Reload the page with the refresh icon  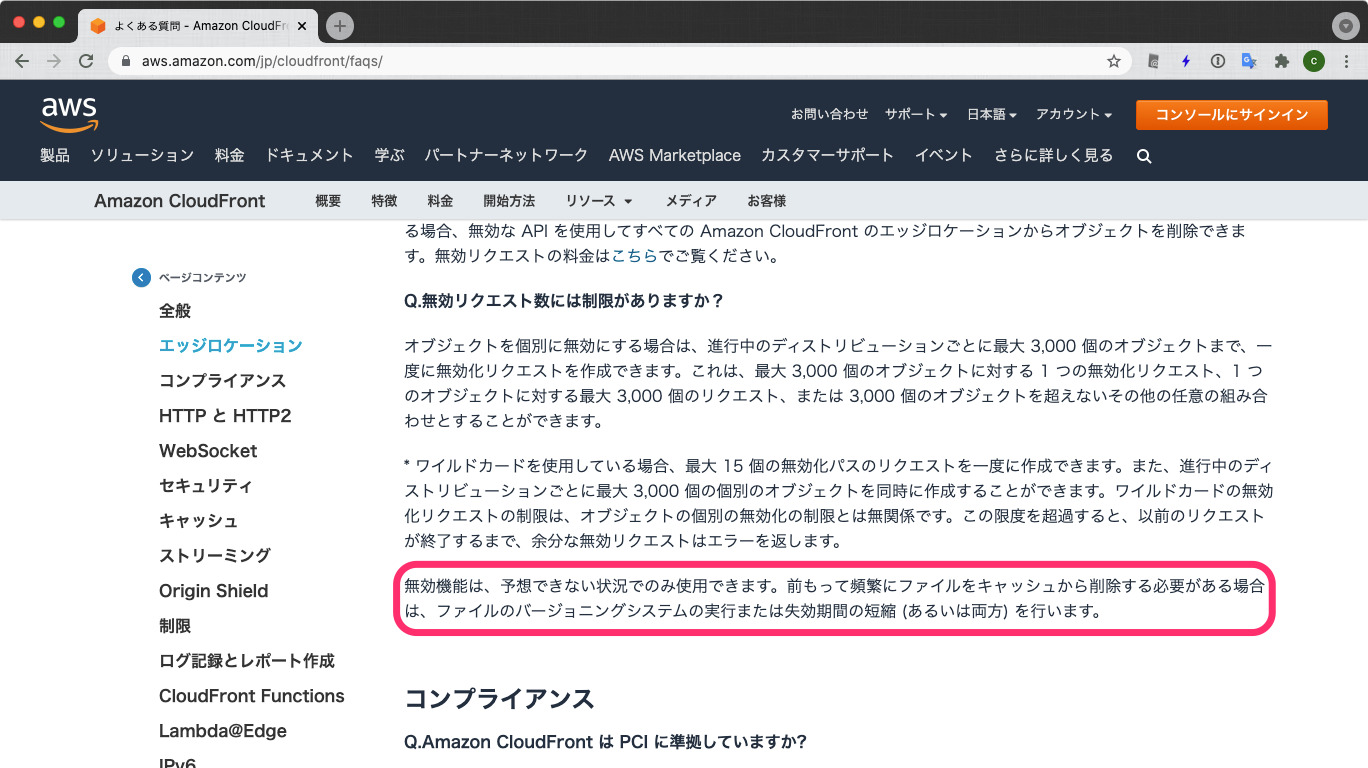[x=87, y=61]
